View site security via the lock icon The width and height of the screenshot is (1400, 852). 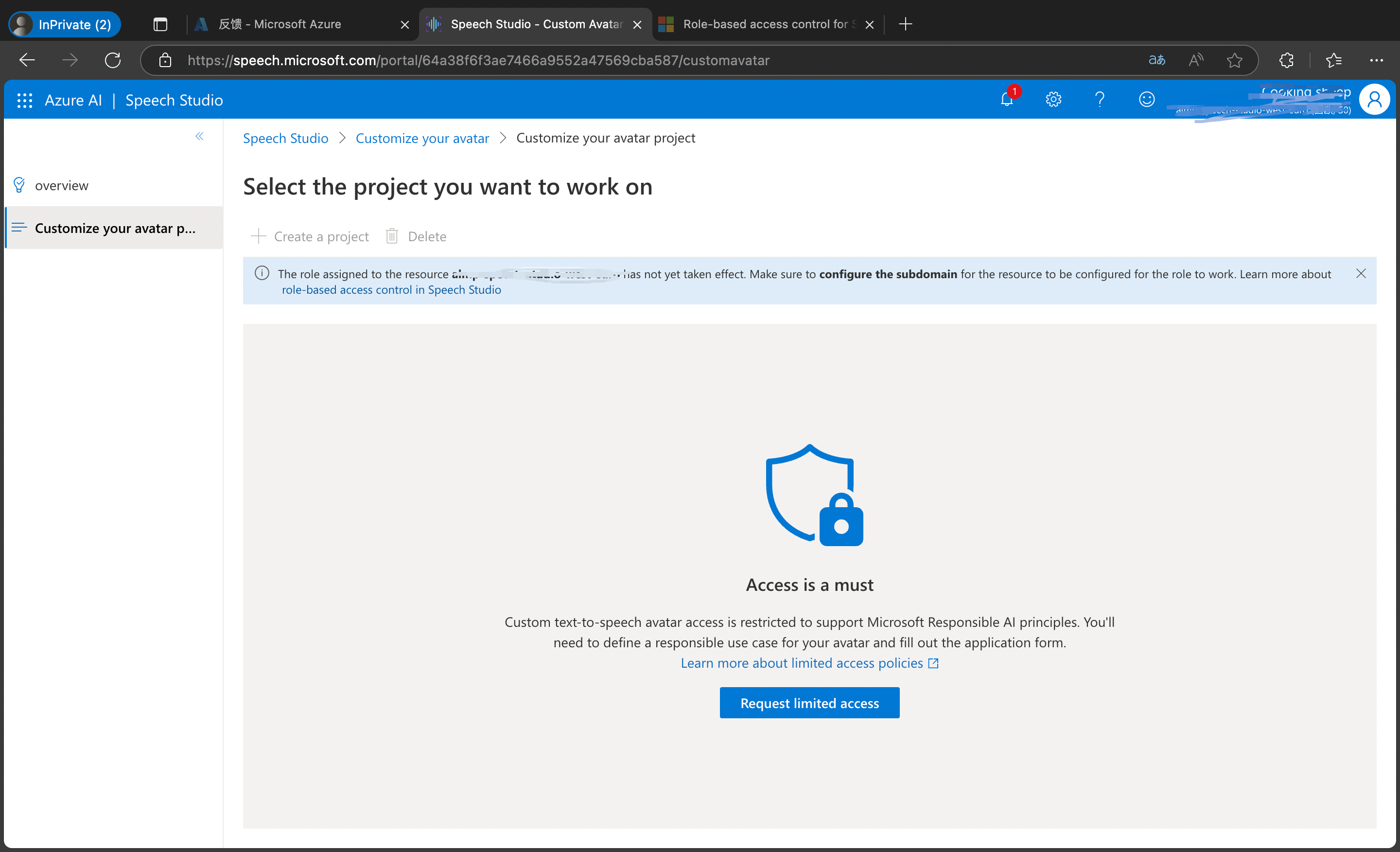coord(164,60)
